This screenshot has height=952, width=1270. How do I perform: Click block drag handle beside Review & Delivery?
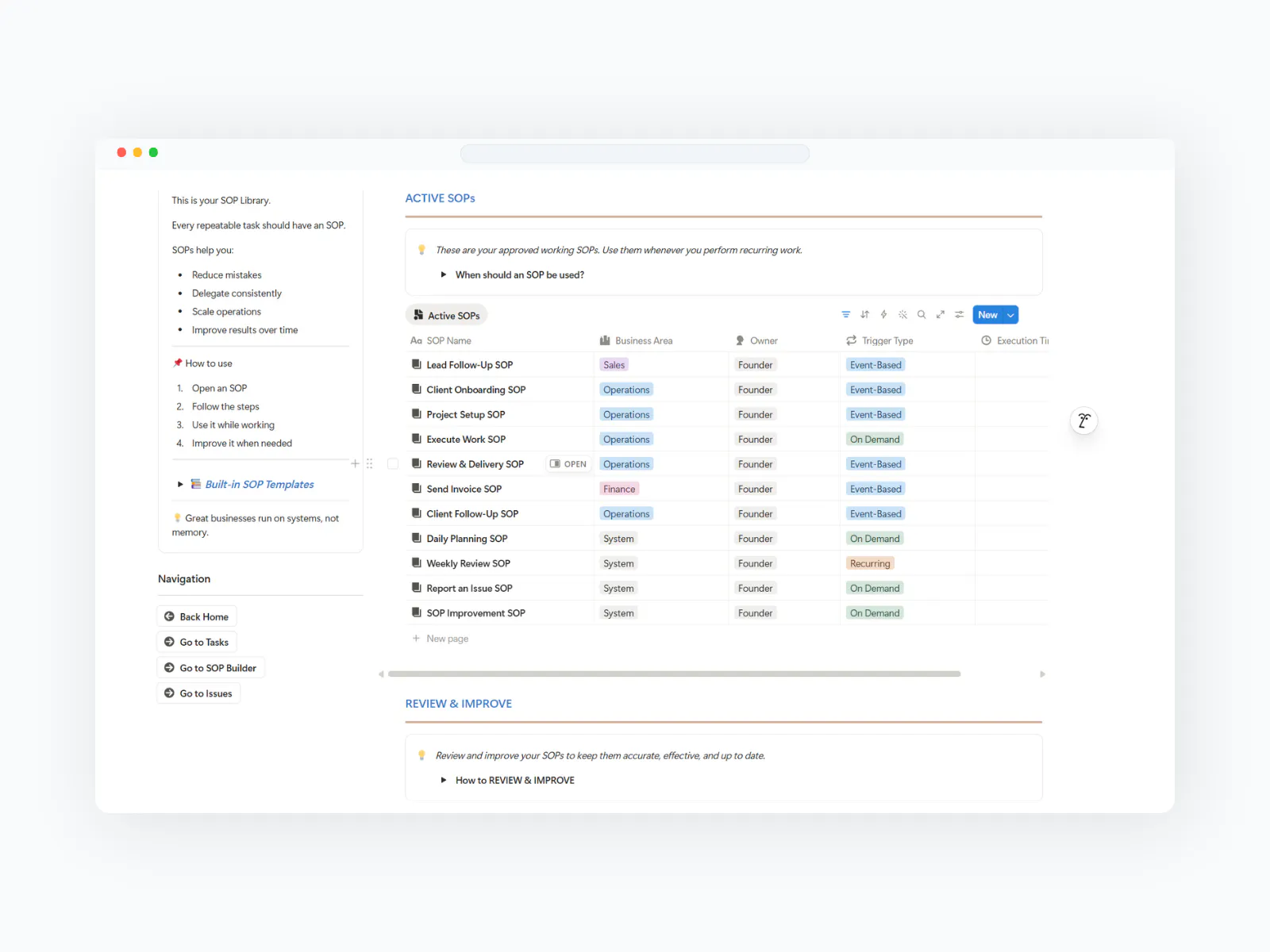369,463
